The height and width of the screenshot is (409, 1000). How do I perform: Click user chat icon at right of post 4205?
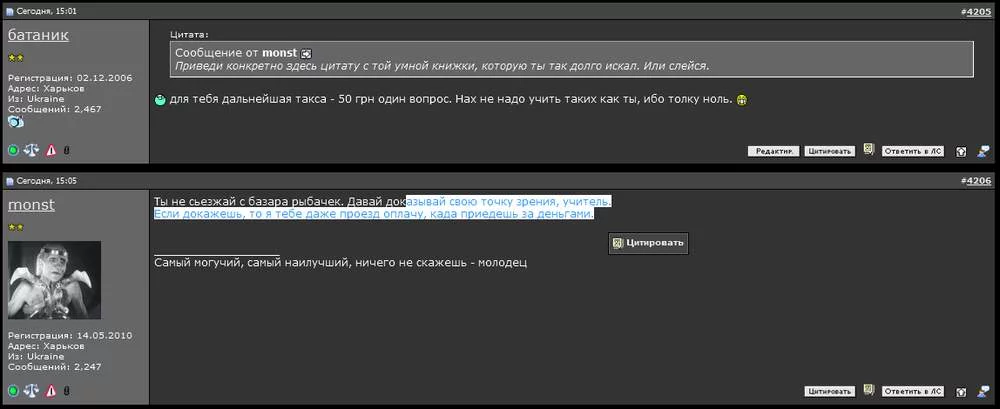(984, 151)
